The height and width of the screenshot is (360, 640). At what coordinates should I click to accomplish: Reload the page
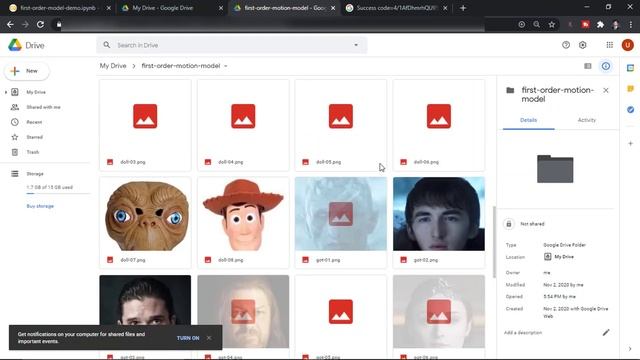tap(40, 24)
